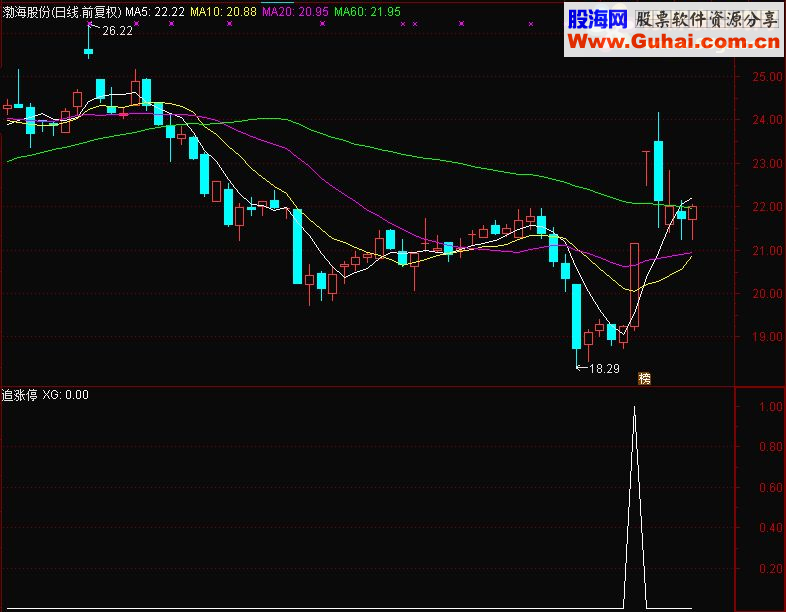This screenshot has width=786, height=612.
Task: Click the 1.00 indicator axis label
Action: [x=771, y=406]
